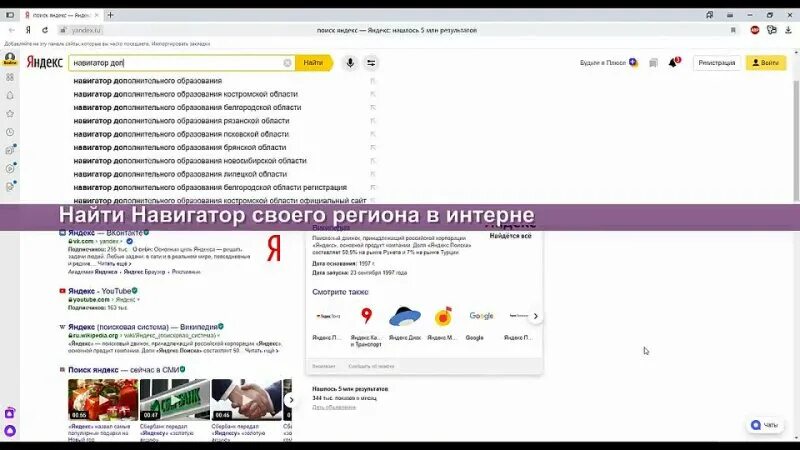Click the Google logo in see-also row
The width and height of the screenshot is (800, 450).
point(481,316)
